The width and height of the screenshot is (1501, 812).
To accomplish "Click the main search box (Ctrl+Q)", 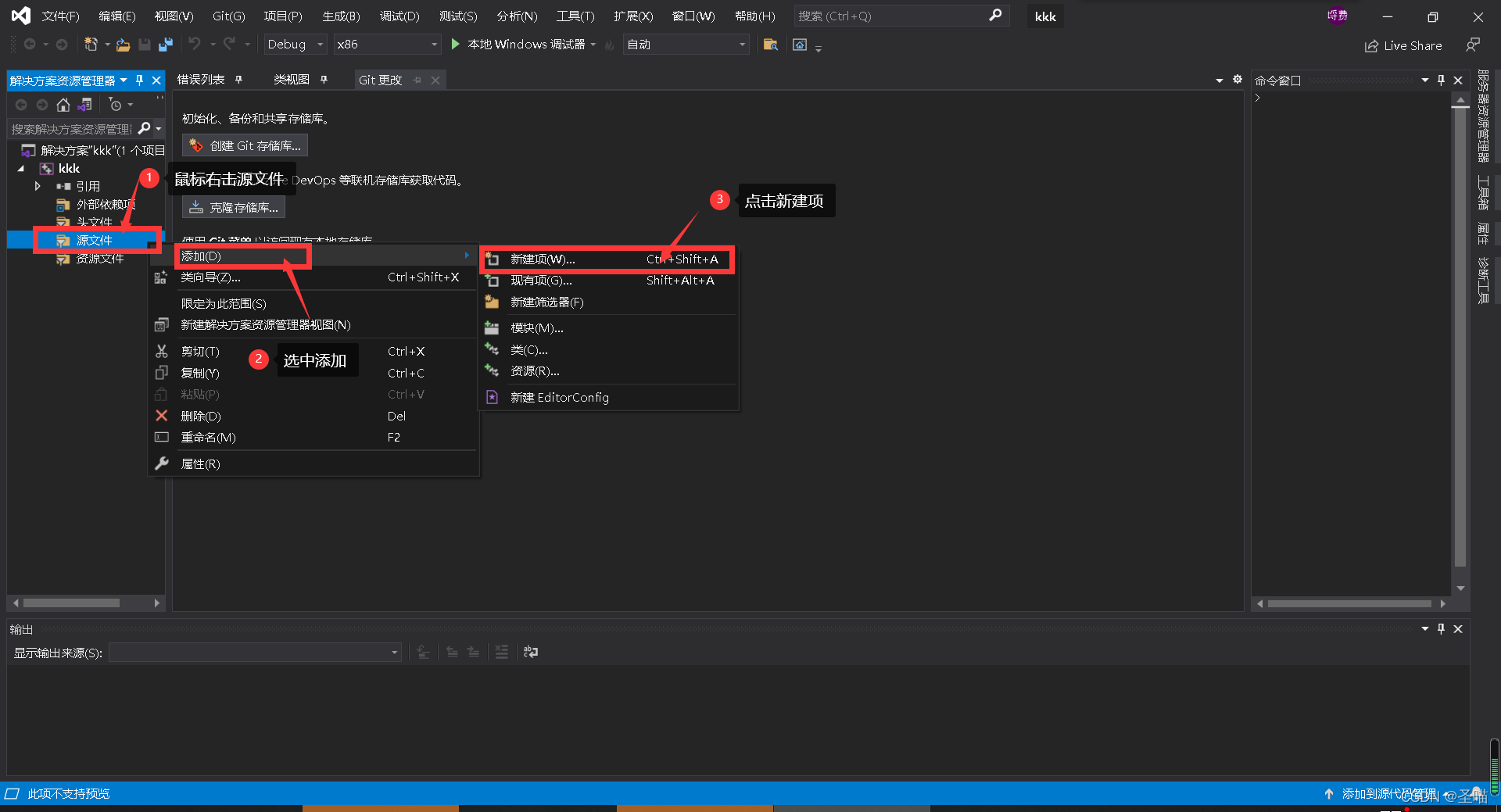I will point(901,16).
